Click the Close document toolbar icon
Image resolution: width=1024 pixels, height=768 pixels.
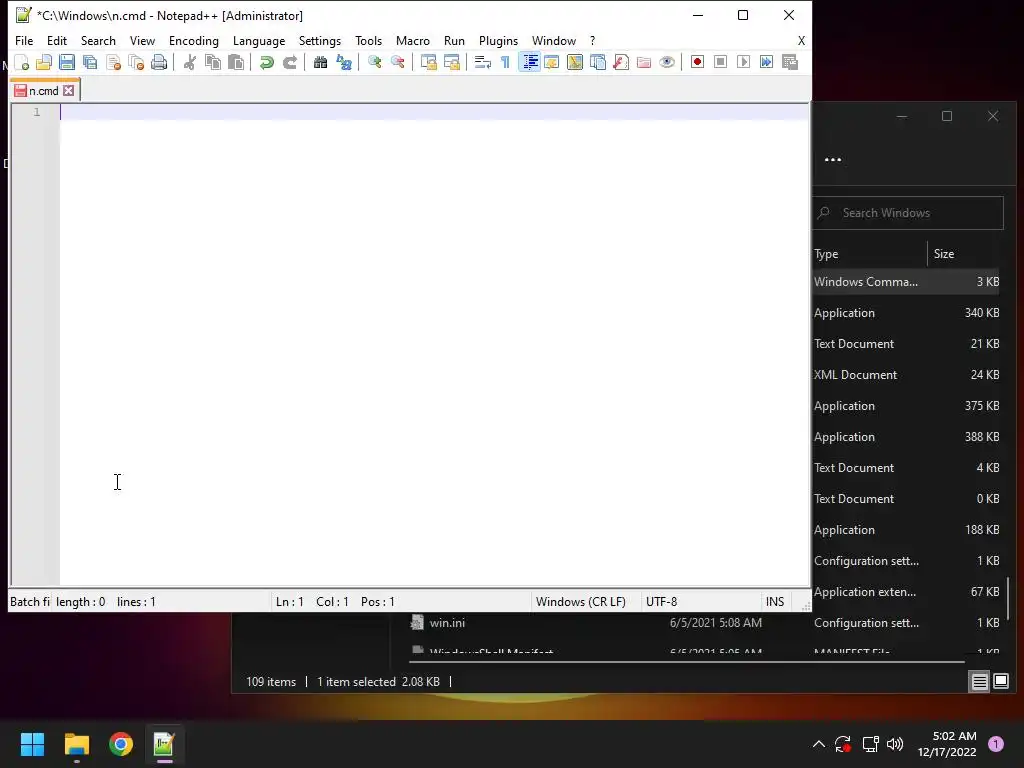tap(113, 62)
